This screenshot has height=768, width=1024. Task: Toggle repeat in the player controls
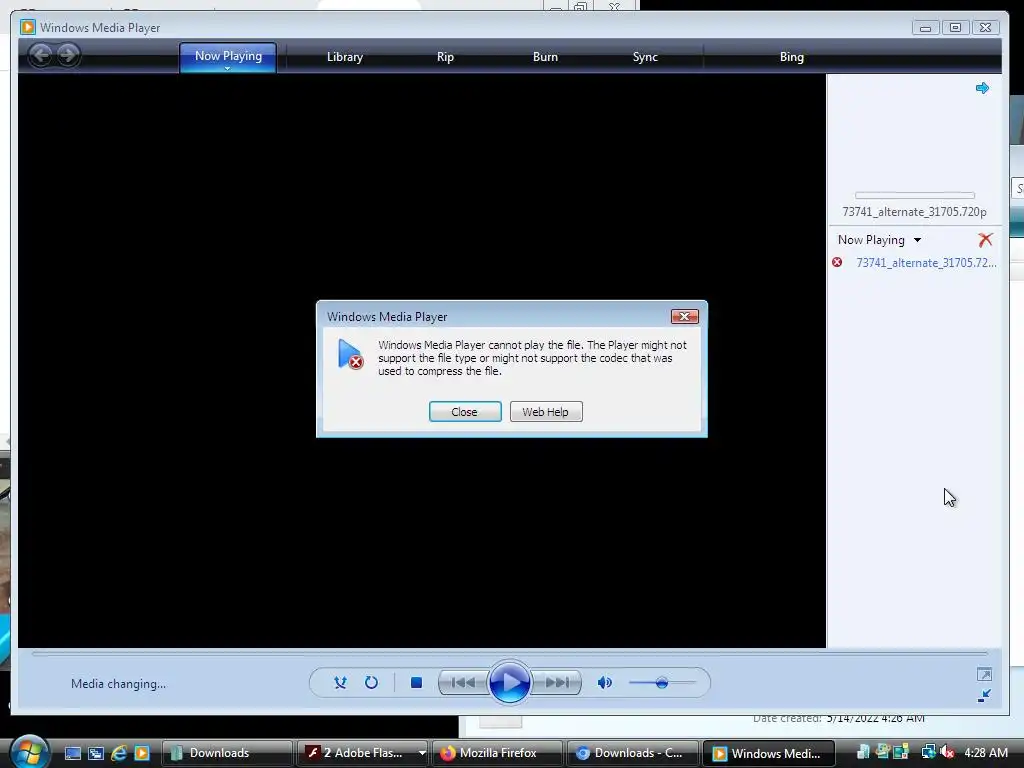371,682
